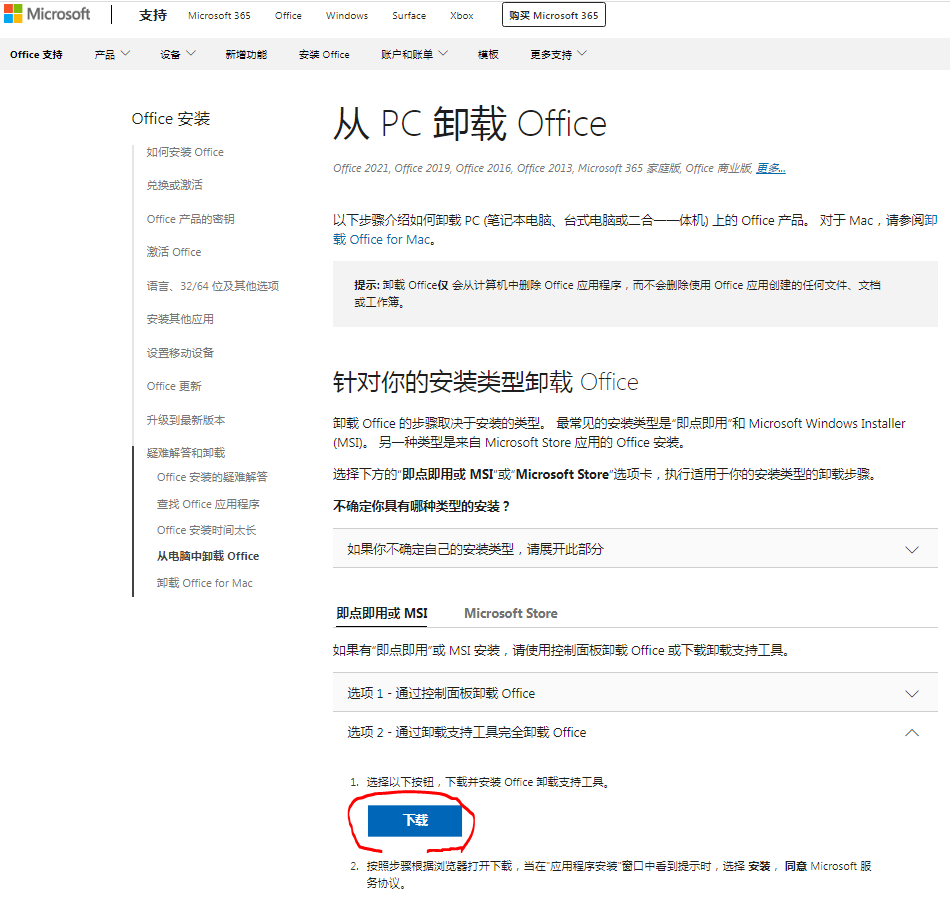Switch to the Microsoft Store tab
This screenshot has height=901, width=950.
pyautogui.click(x=511, y=613)
